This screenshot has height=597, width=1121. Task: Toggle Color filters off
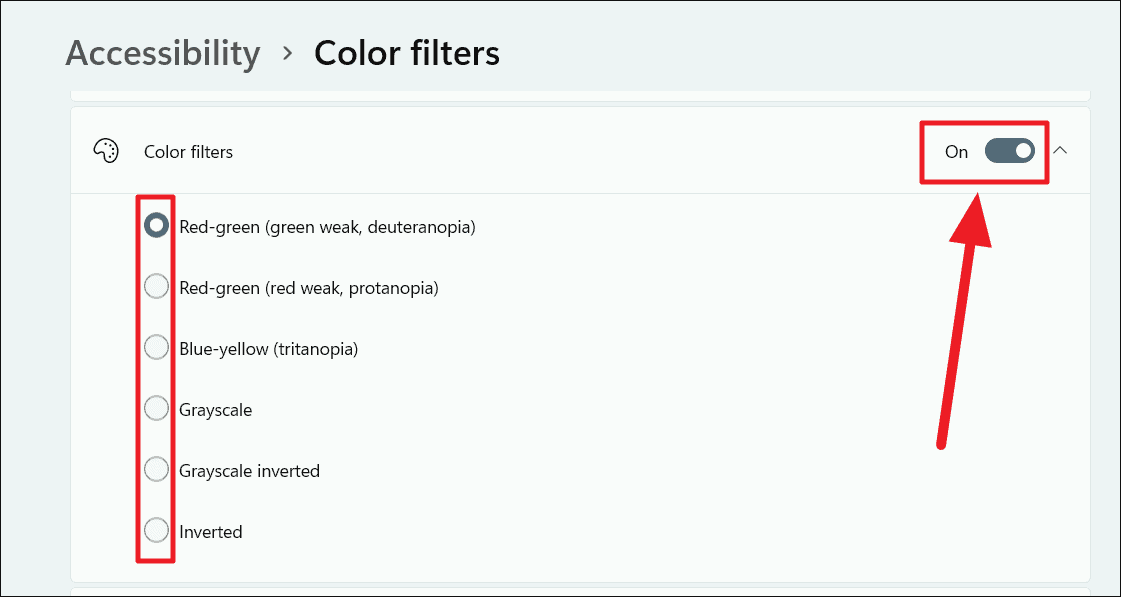click(1009, 151)
